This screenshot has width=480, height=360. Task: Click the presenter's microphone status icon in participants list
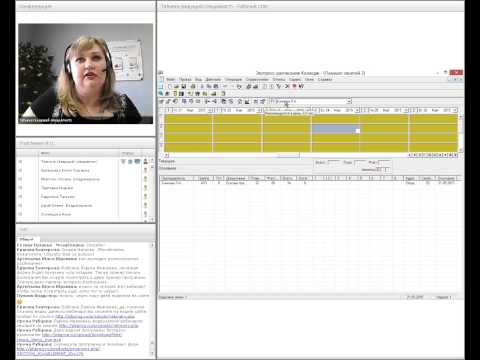[x=123, y=162]
